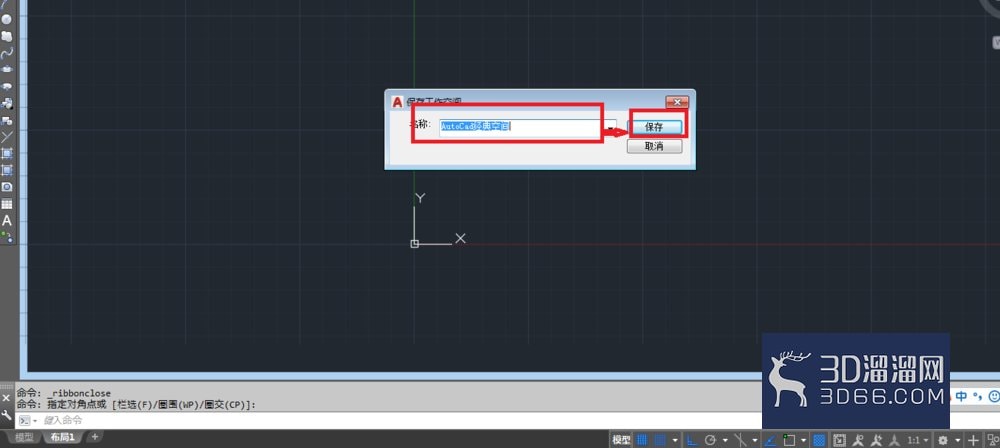The width and height of the screenshot is (1000, 448).
Task: Click the _ribbonclose command history line
Action: click(x=64, y=394)
